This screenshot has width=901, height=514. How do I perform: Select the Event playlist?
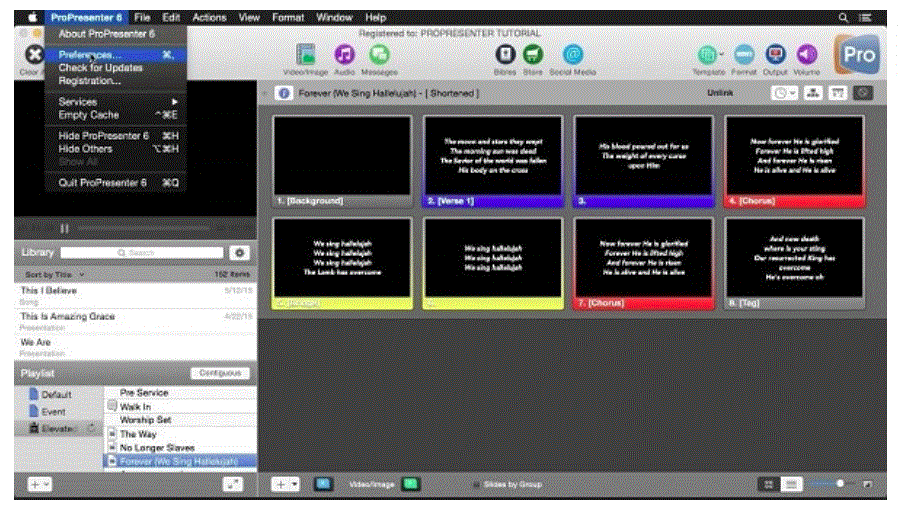tap(53, 412)
